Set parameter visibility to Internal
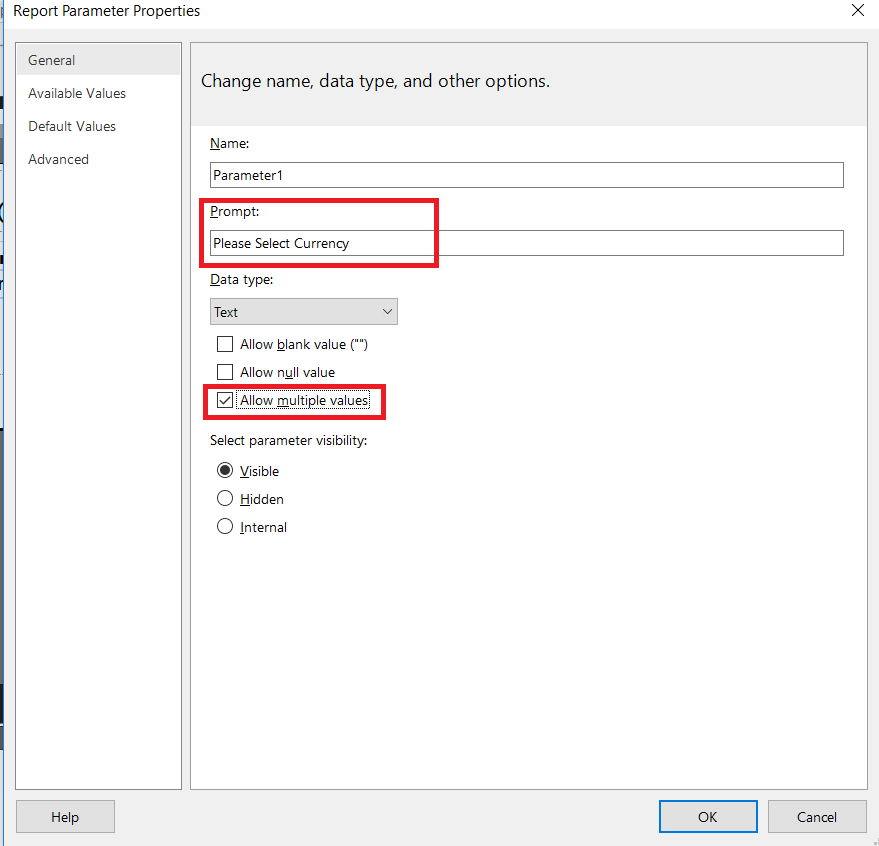Viewport: 879px width, 846px height. click(225, 527)
